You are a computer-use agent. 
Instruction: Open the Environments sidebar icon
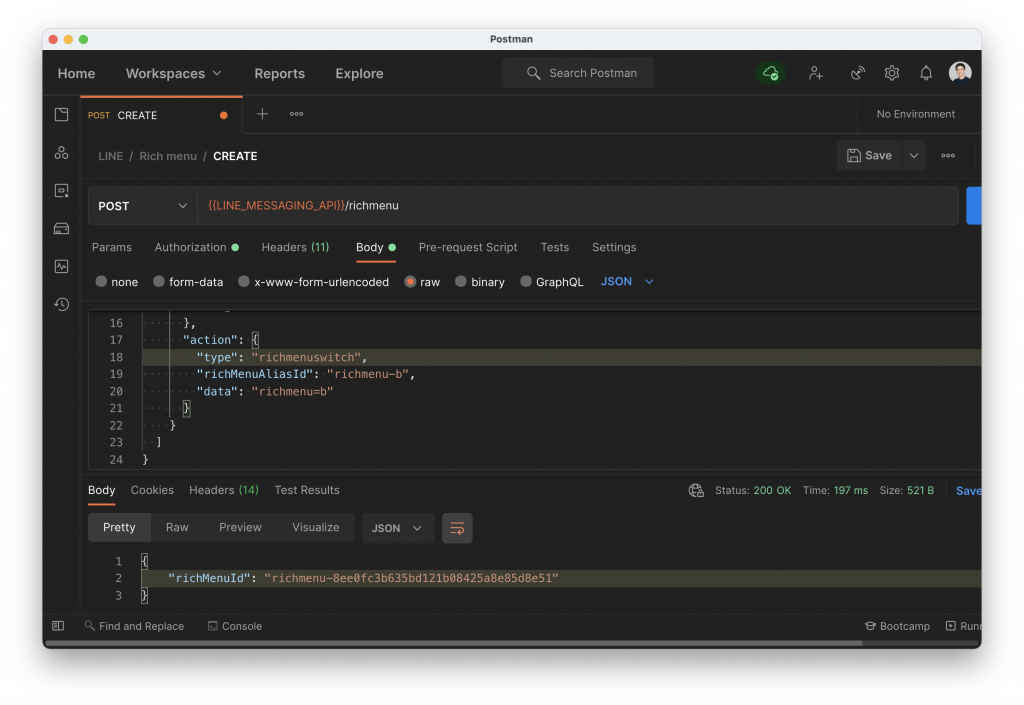pos(61,191)
